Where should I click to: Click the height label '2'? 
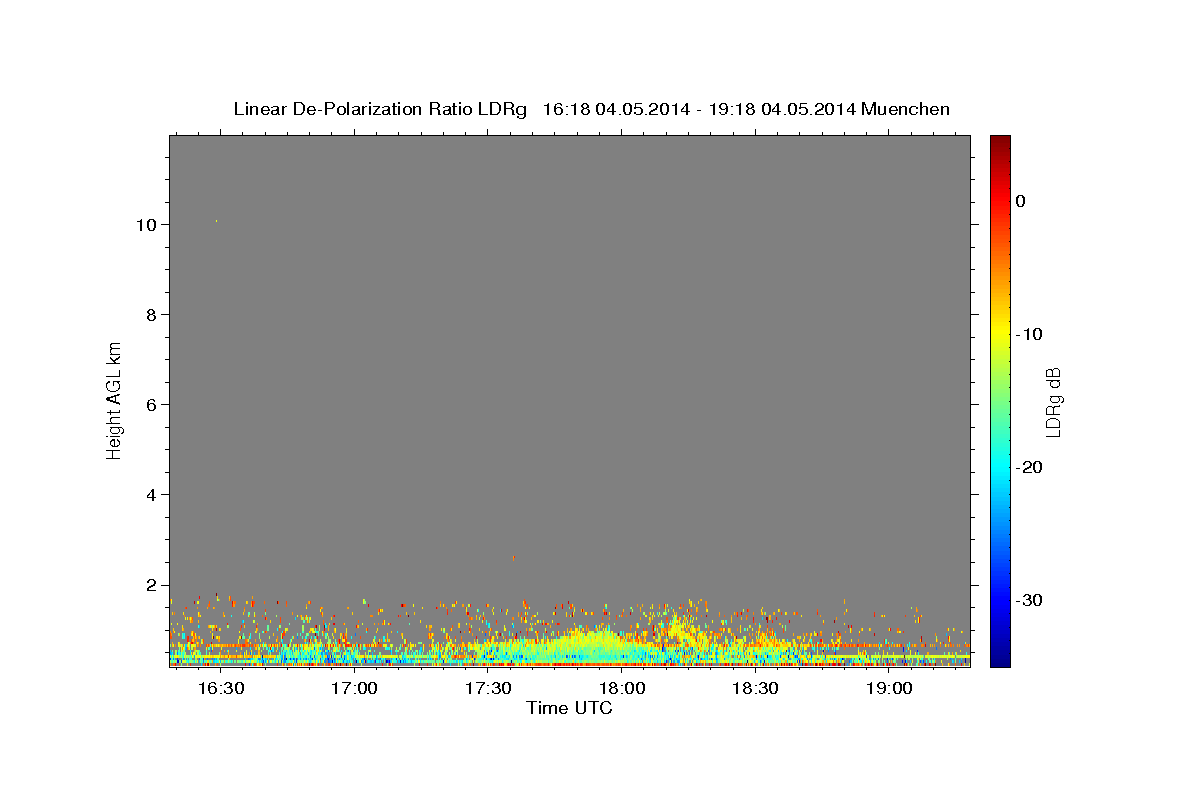153,585
